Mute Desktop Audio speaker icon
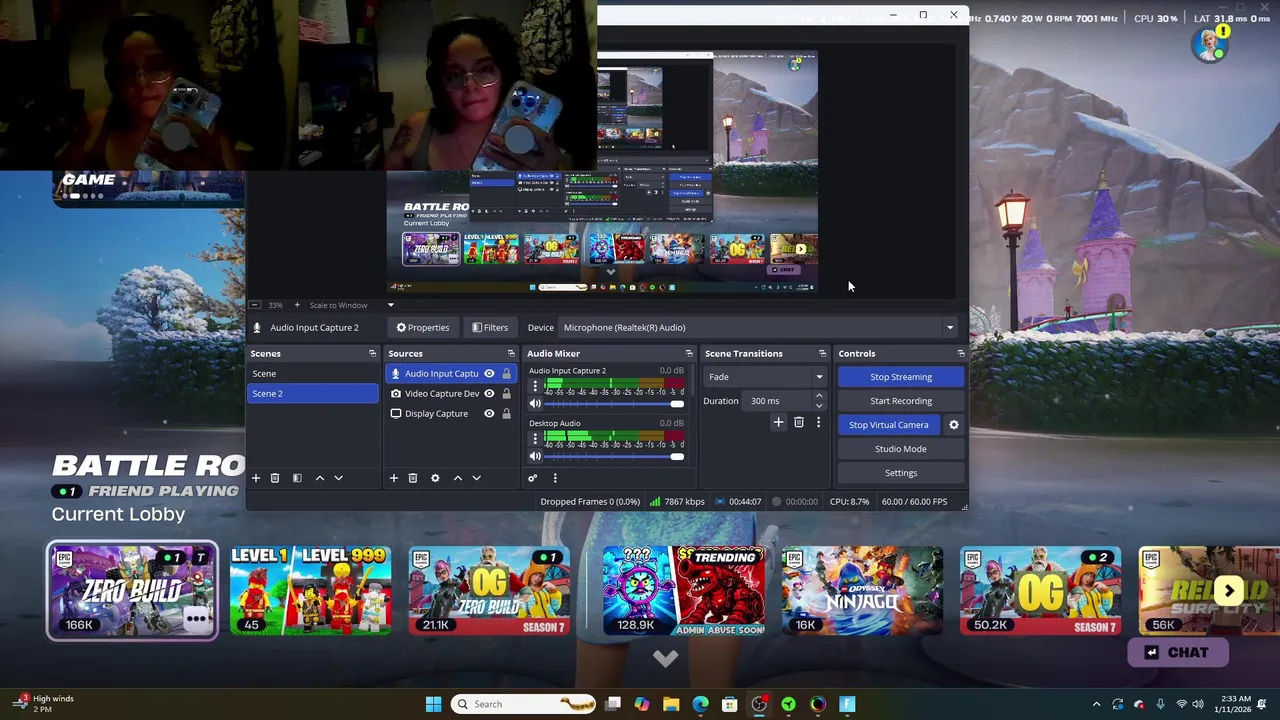Viewport: 1280px width, 720px height. click(x=535, y=456)
